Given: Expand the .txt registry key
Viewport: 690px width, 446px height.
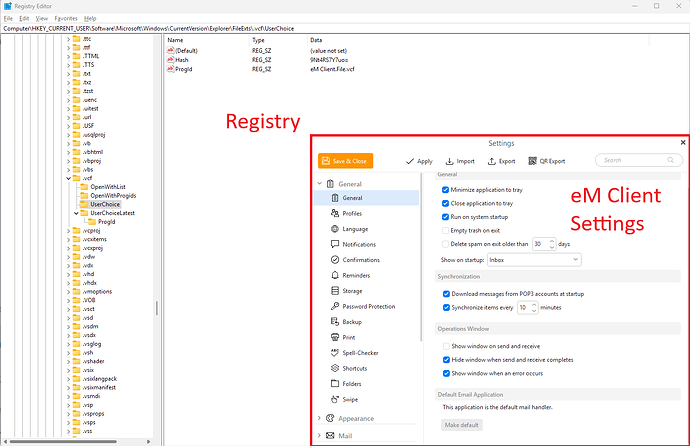Looking at the screenshot, I should (x=69, y=73).
